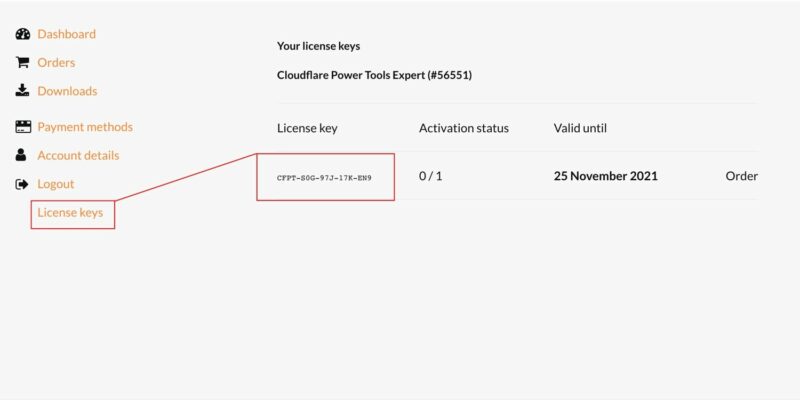
Task: Click the Dashboard gauge icon
Action: point(22,34)
